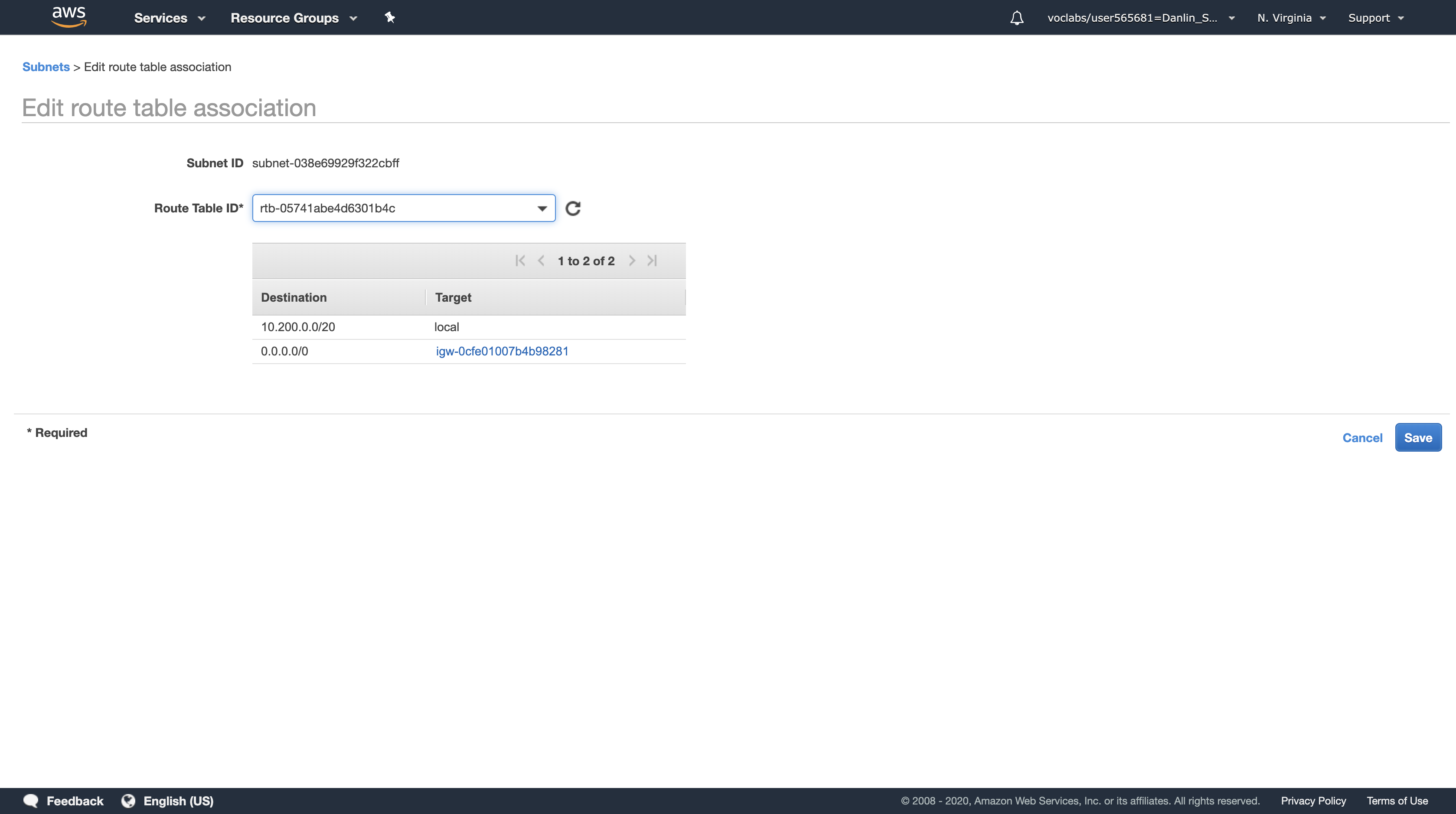Image resolution: width=1456 pixels, height=814 pixels.
Task: Open the notifications bell icon
Action: (1016, 18)
